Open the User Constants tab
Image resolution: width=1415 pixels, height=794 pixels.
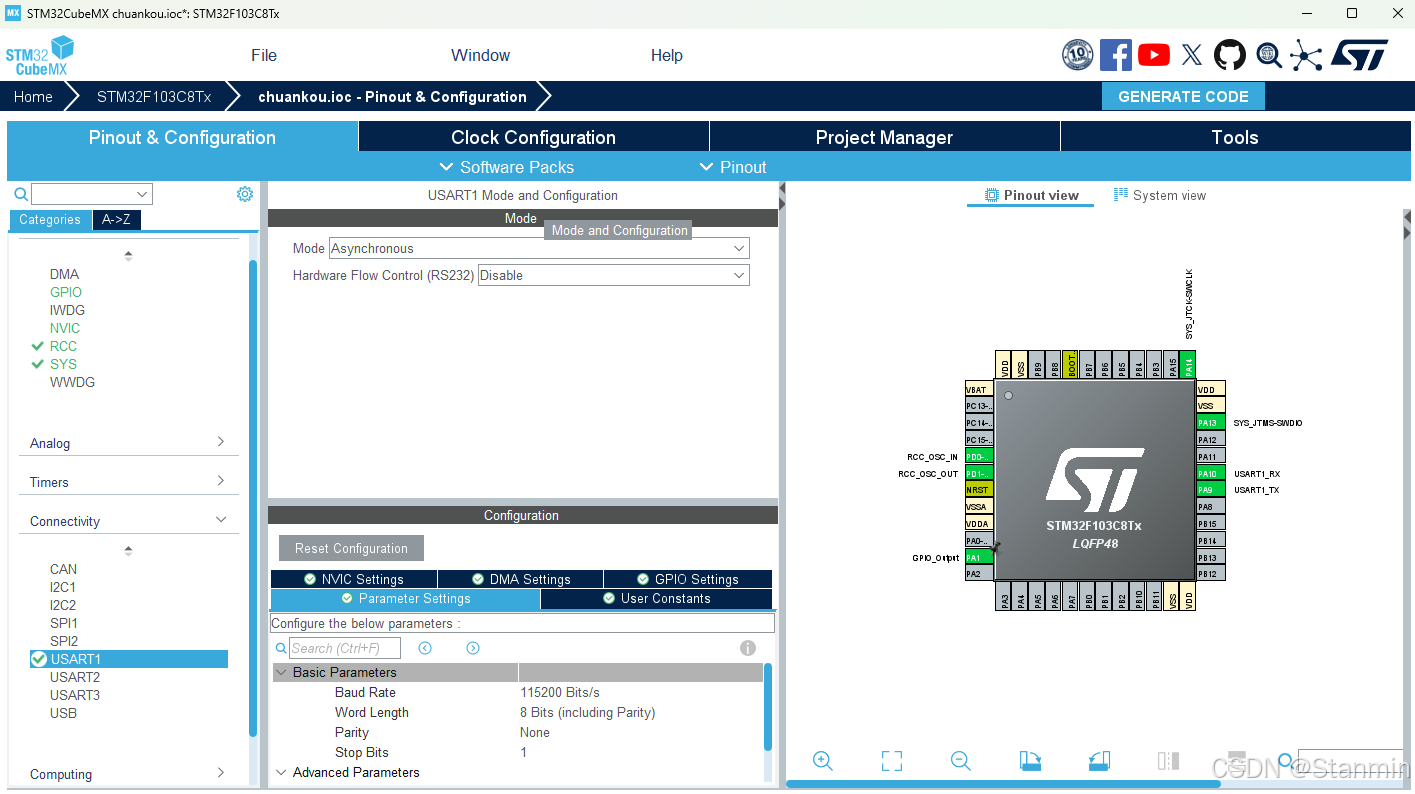[656, 598]
